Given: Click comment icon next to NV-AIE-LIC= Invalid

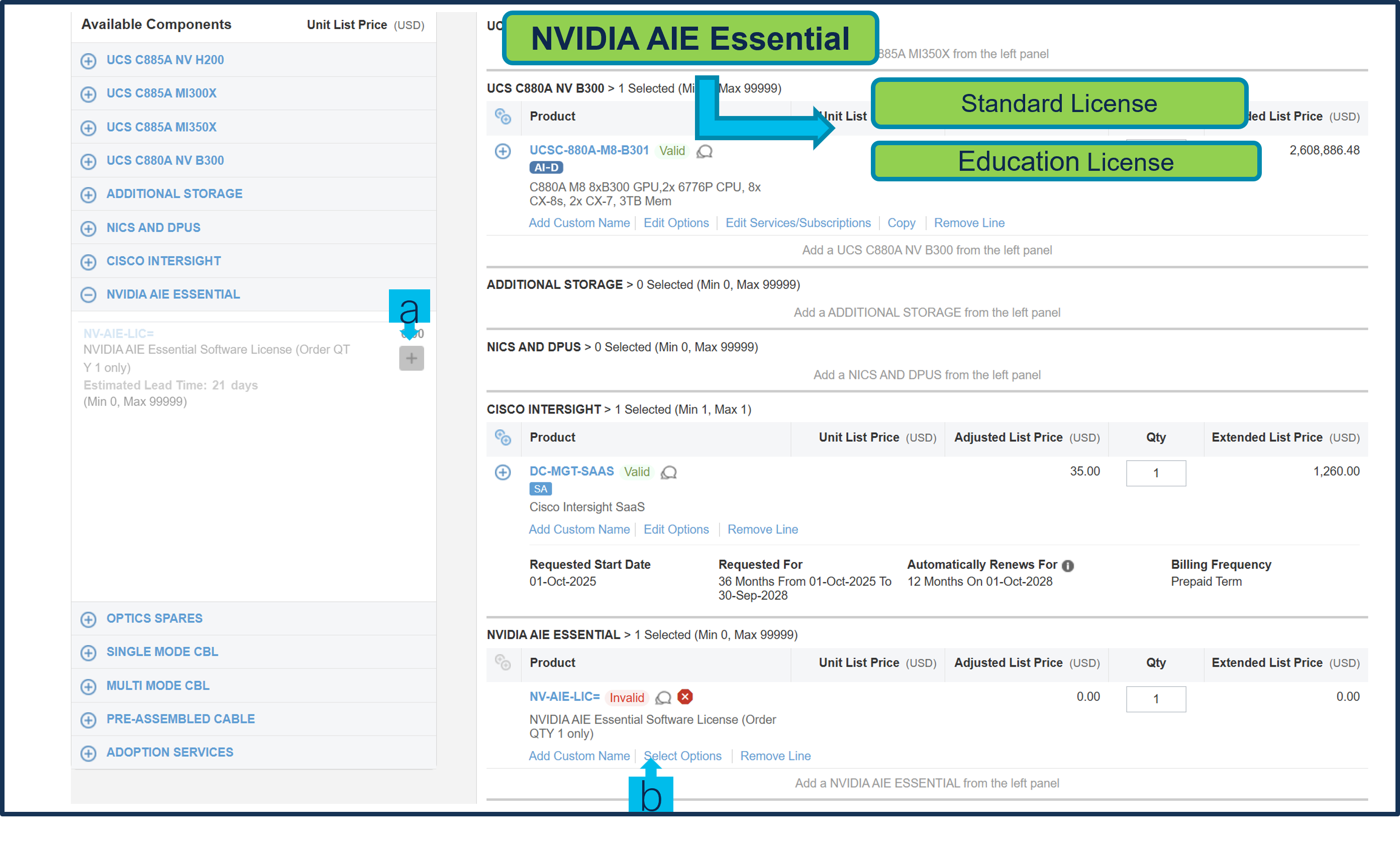Looking at the screenshot, I should click(x=663, y=697).
